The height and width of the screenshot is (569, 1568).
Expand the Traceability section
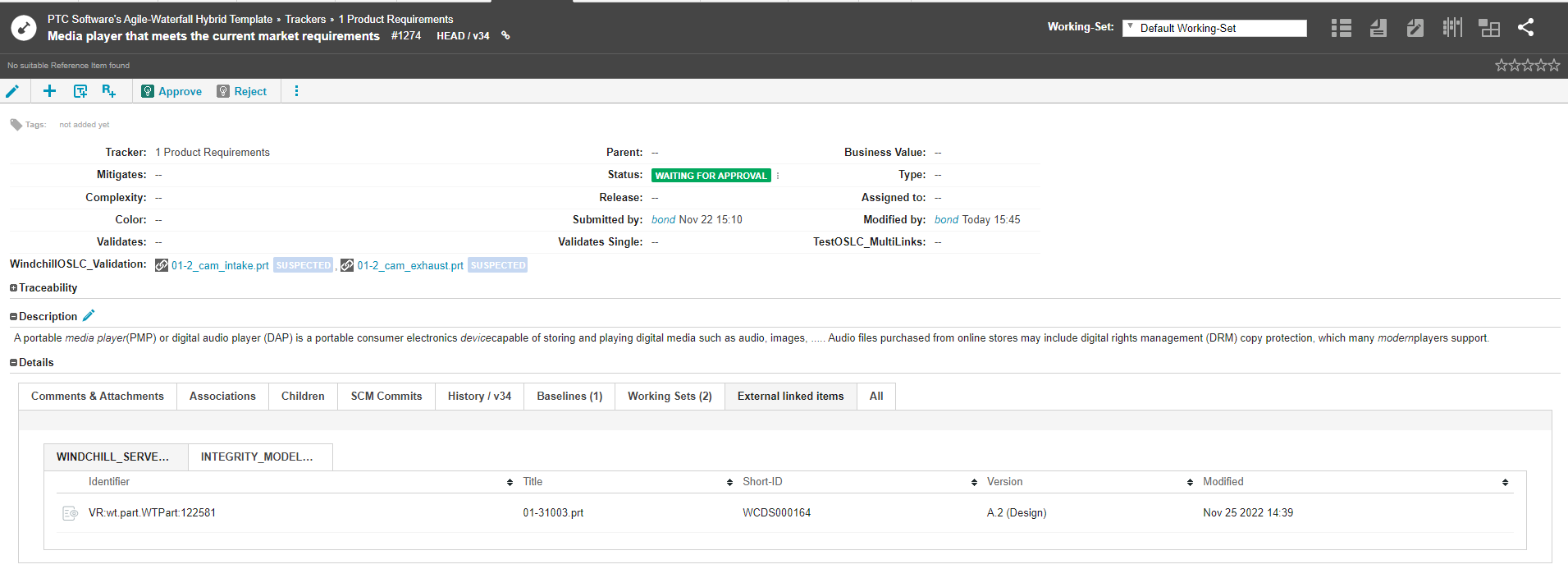click(13, 288)
